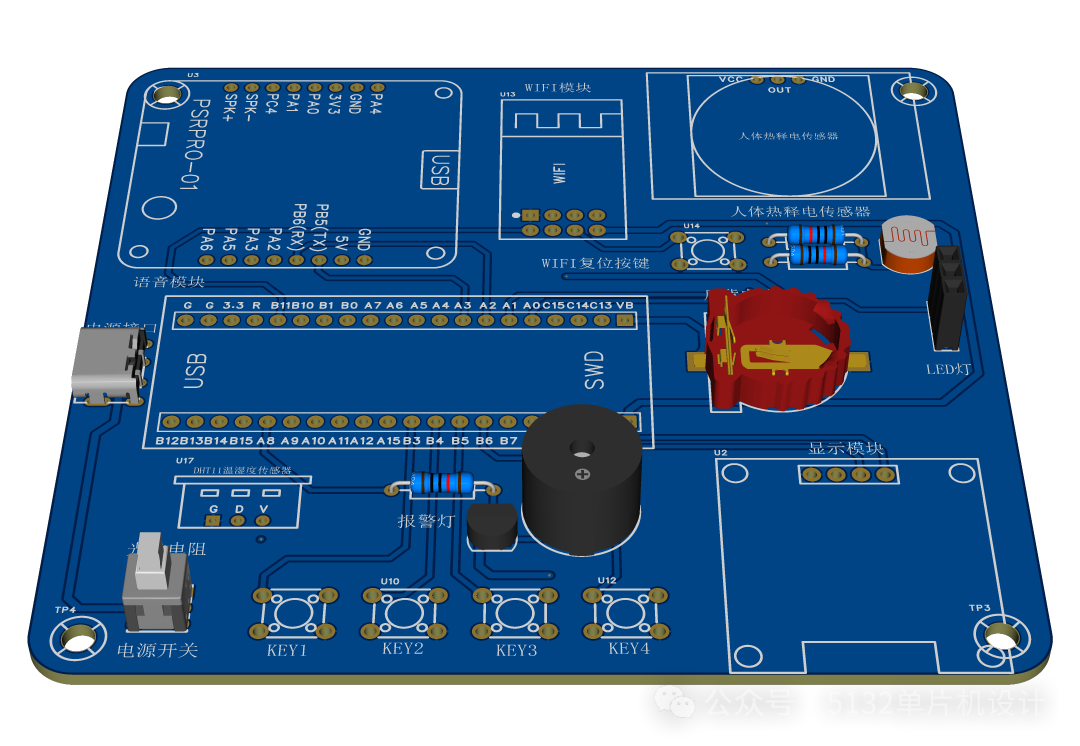
Task: Click the "TP4" test point label
Action: point(65,610)
